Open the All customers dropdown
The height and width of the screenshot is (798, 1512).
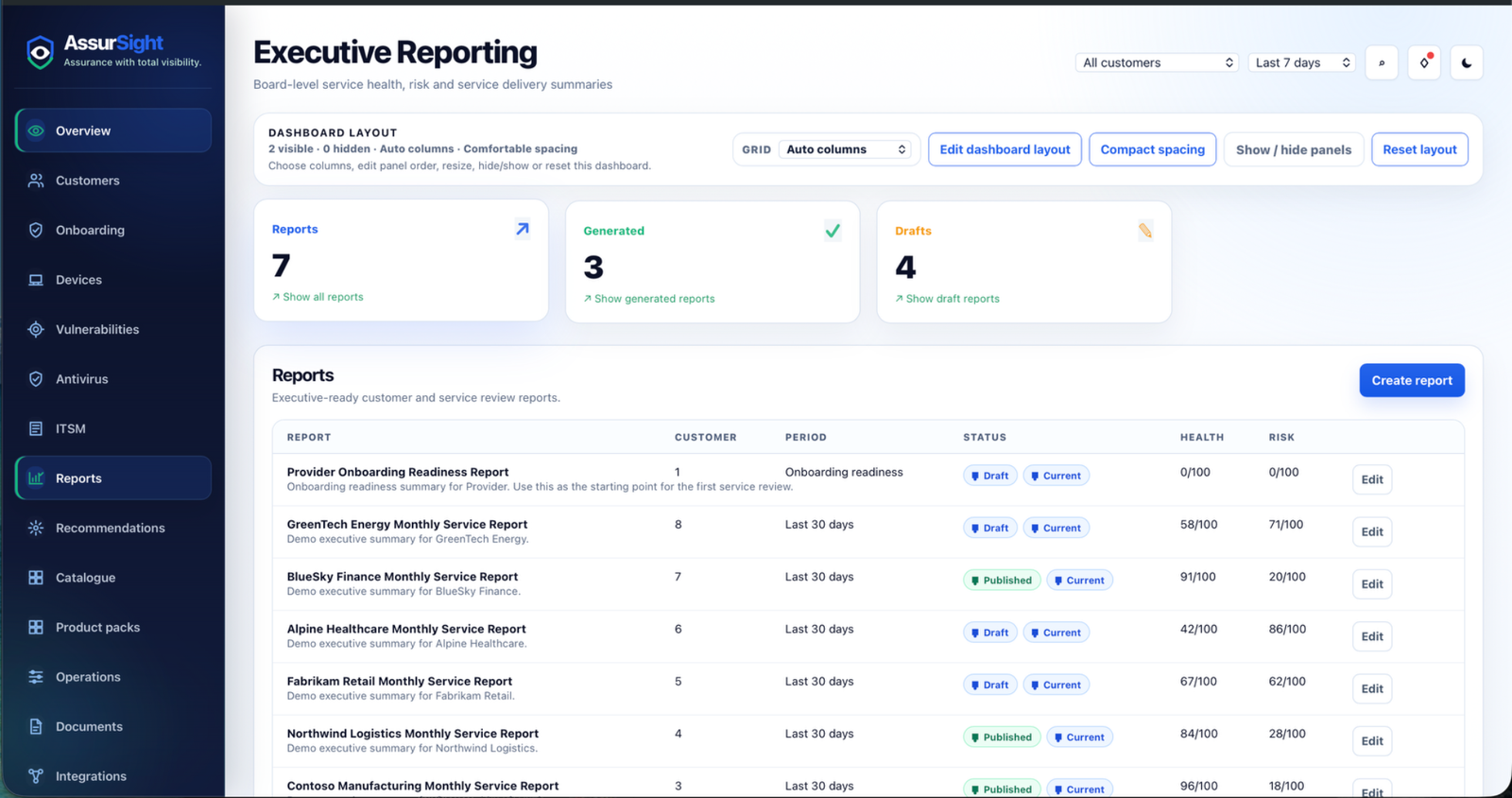[x=1158, y=62]
